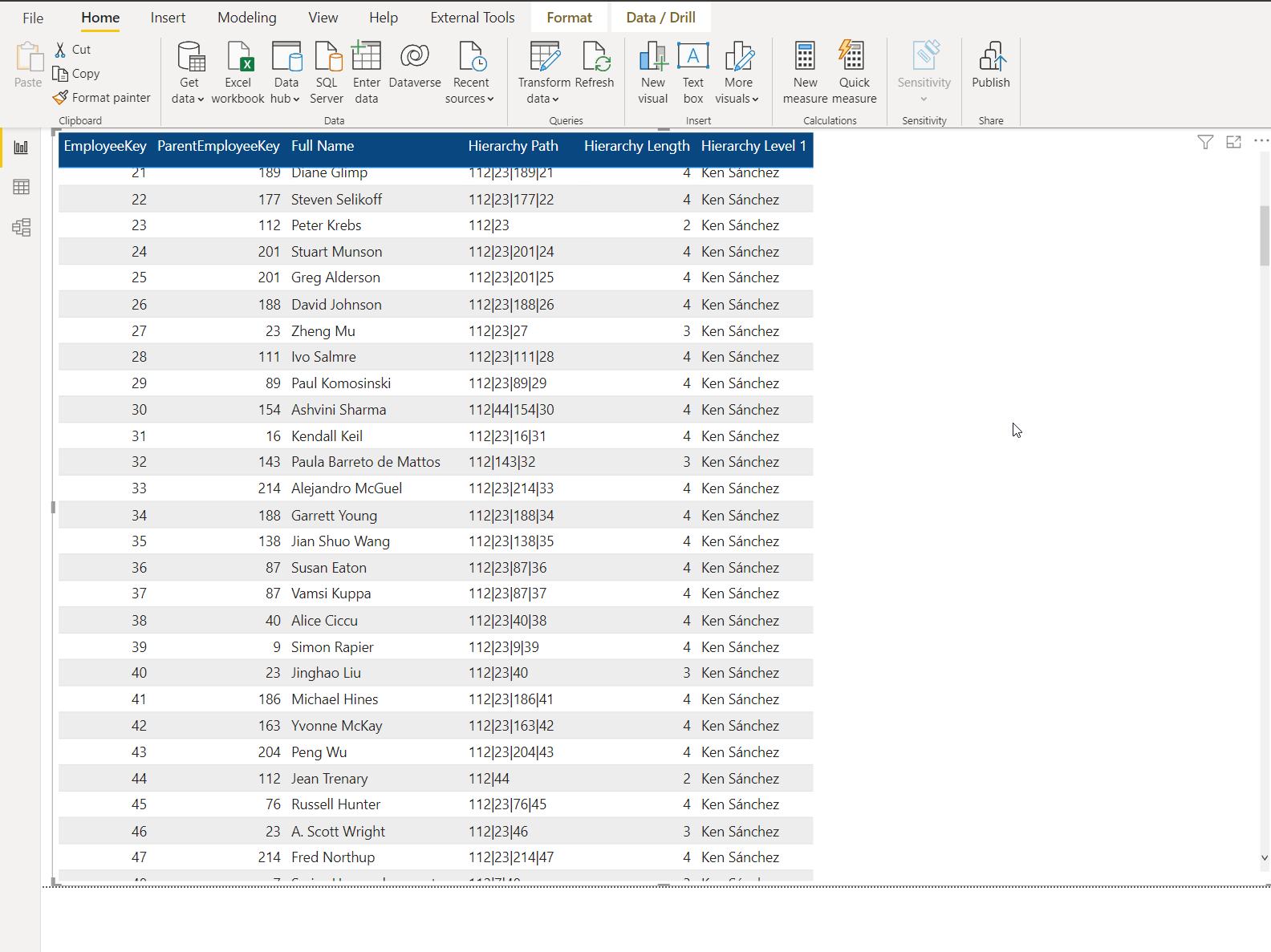Image resolution: width=1271 pixels, height=952 pixels.
Task: Select the Yvonne McKay name cell
Action: tap(336, 726)
